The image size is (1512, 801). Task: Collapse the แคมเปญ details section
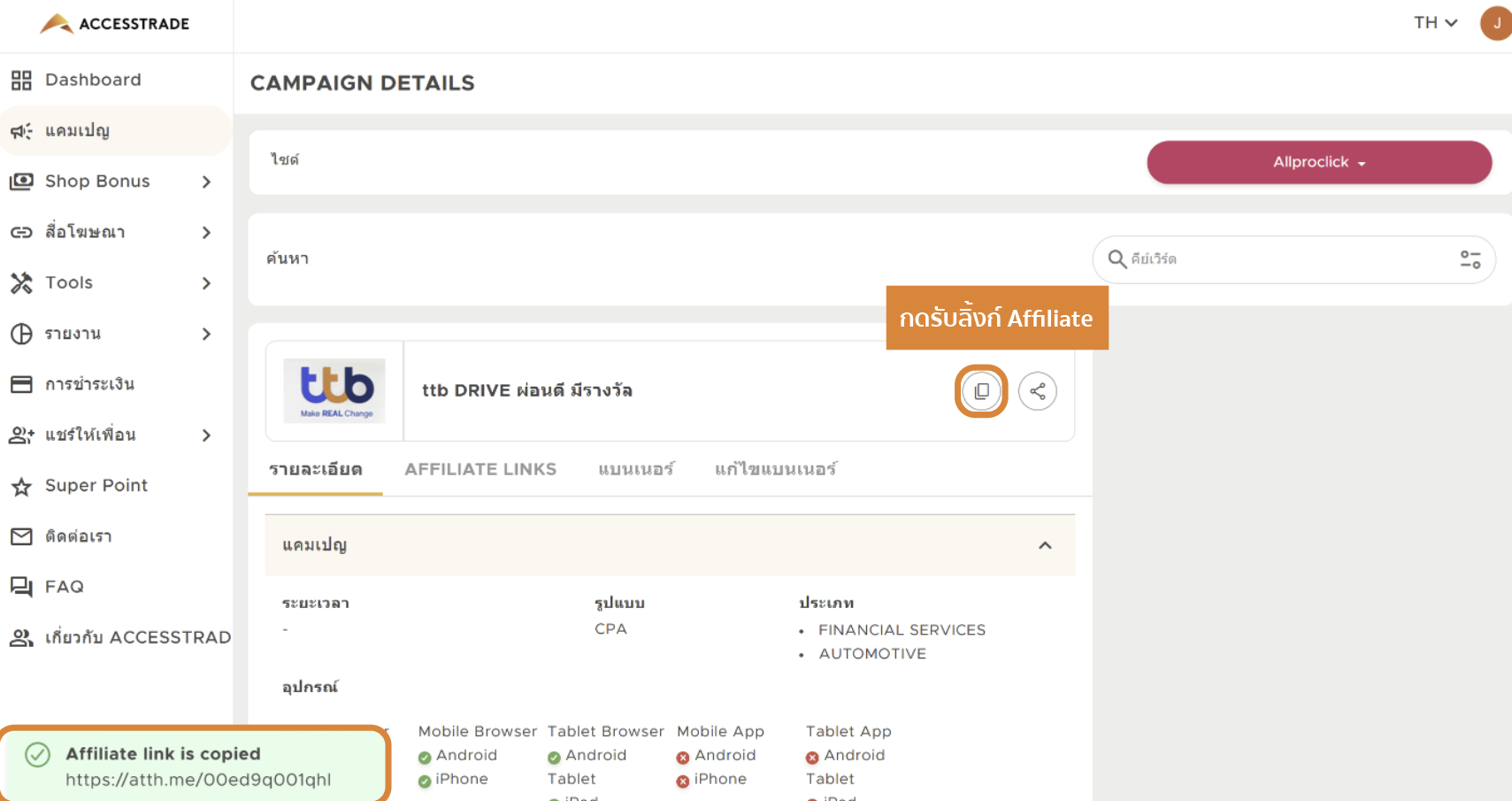pyautogui.click(x=1045, y=545)
